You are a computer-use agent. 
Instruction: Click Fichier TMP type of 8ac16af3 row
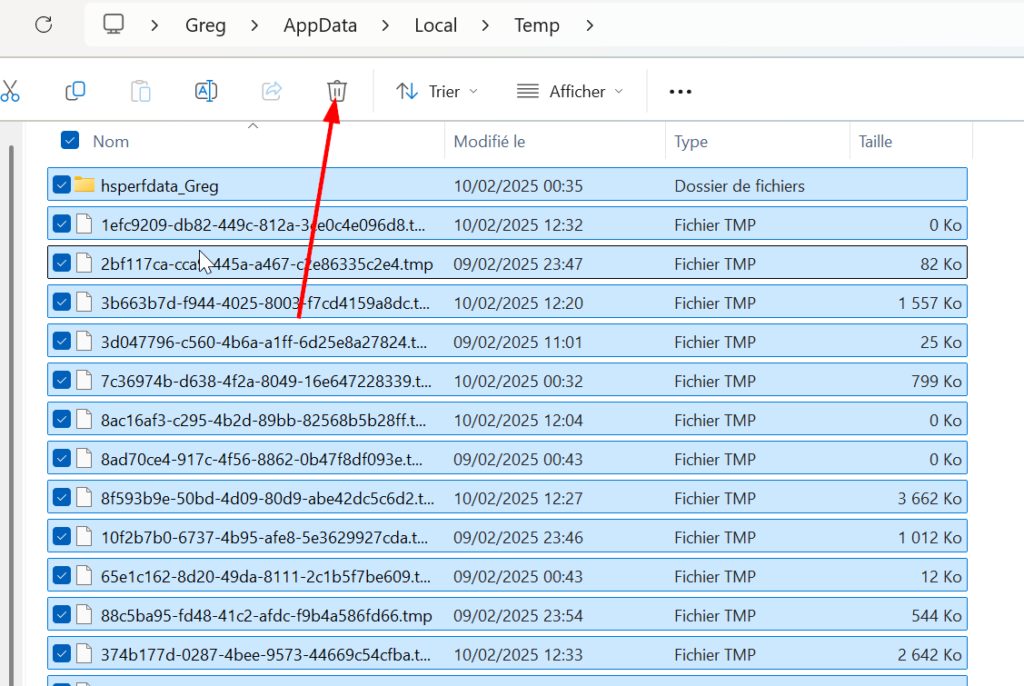click(x=715, y=420)
